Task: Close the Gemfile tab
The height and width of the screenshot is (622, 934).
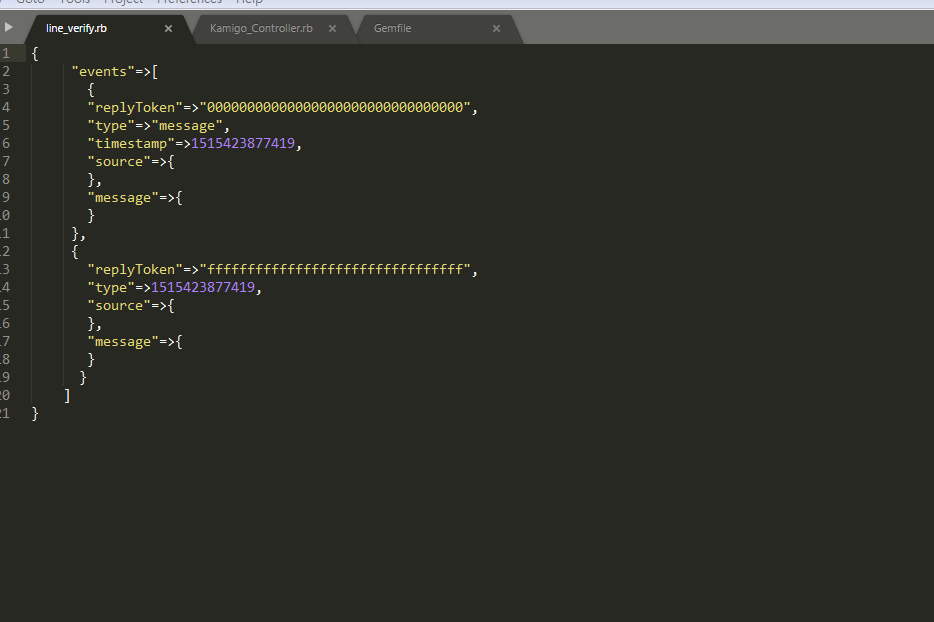Action: point(496,29)
